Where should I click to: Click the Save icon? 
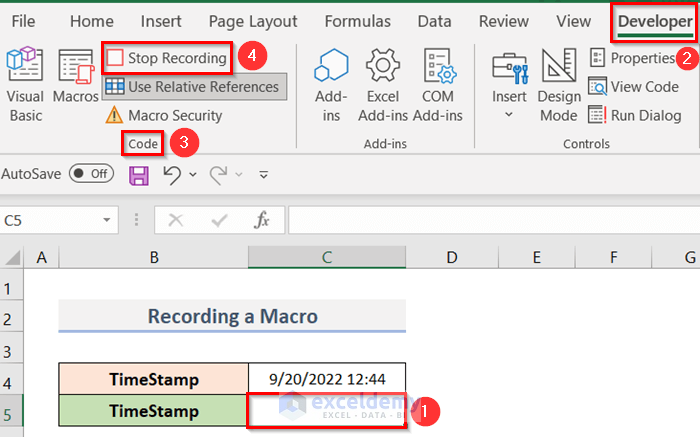pos(139,175)
